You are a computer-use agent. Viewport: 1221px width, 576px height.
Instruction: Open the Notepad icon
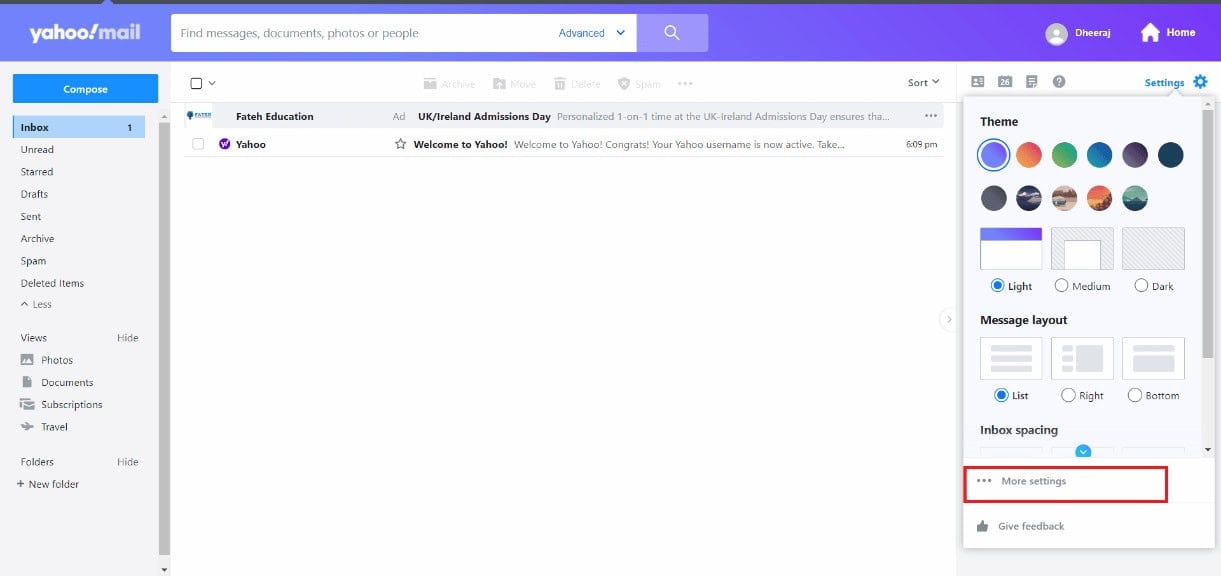(x=1032, y=82)
